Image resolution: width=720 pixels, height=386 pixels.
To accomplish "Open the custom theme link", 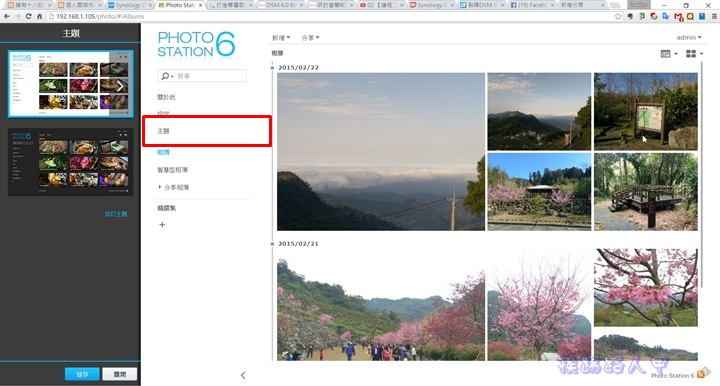I will coord(116,214).
